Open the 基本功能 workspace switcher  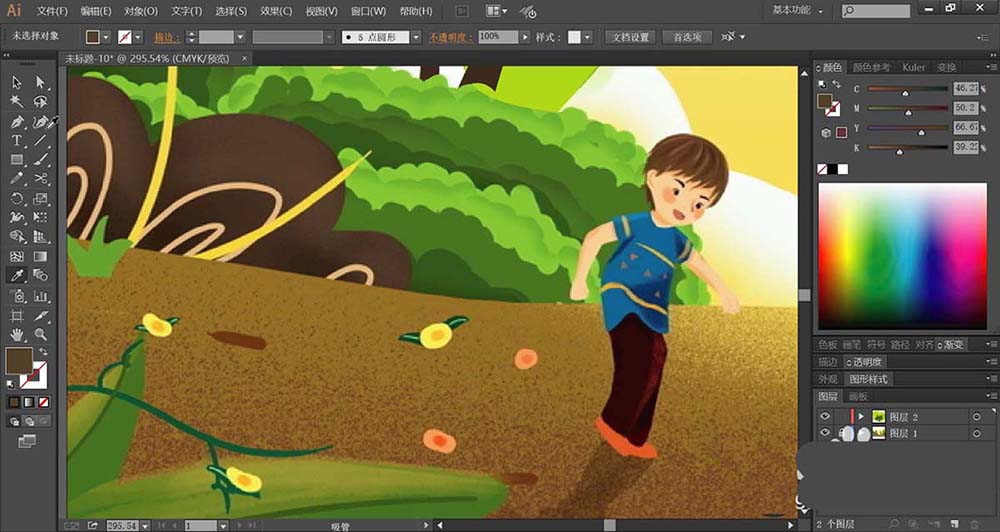point(798,10)
